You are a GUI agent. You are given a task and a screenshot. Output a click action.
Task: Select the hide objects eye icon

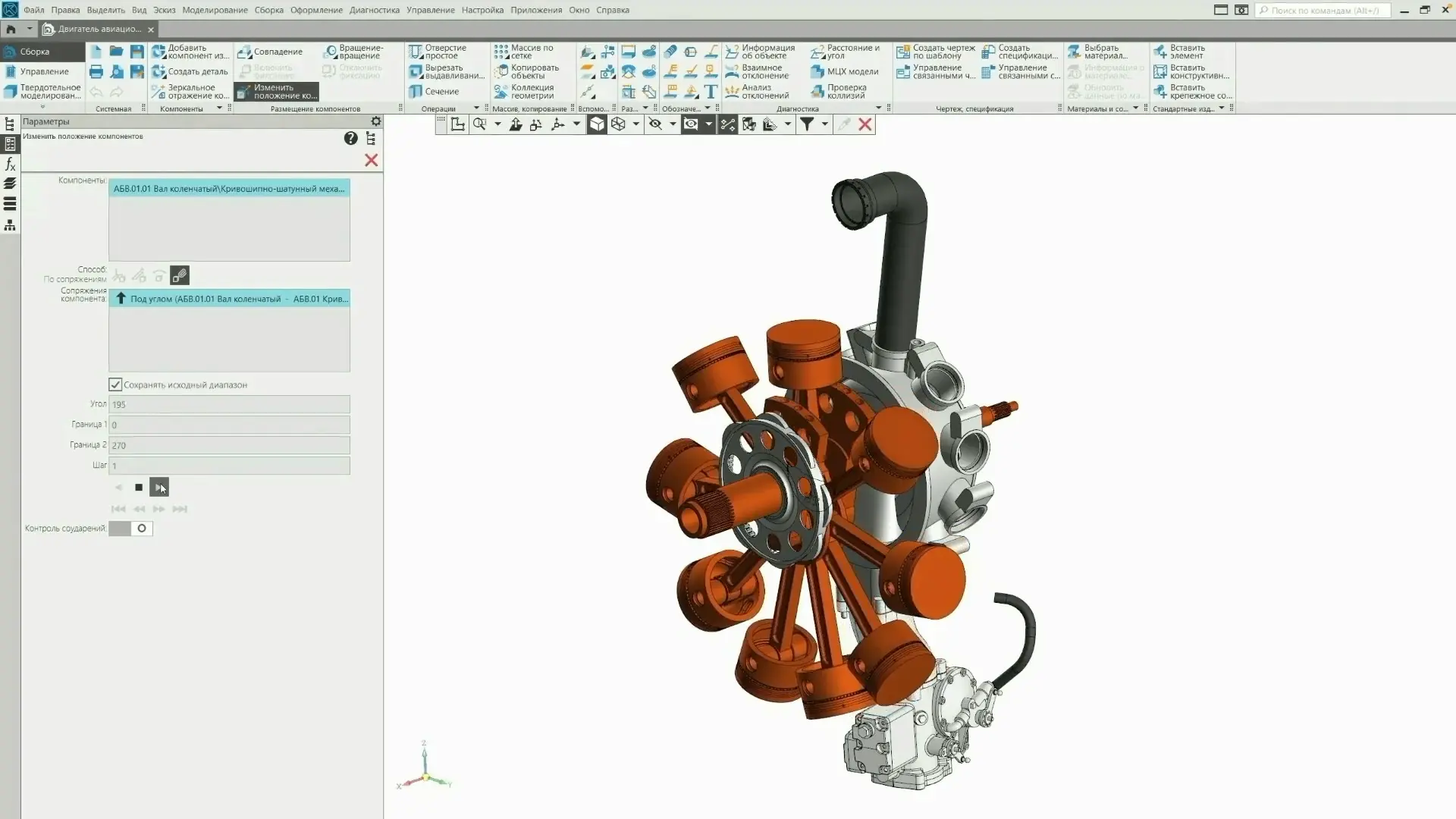(655, 124)
